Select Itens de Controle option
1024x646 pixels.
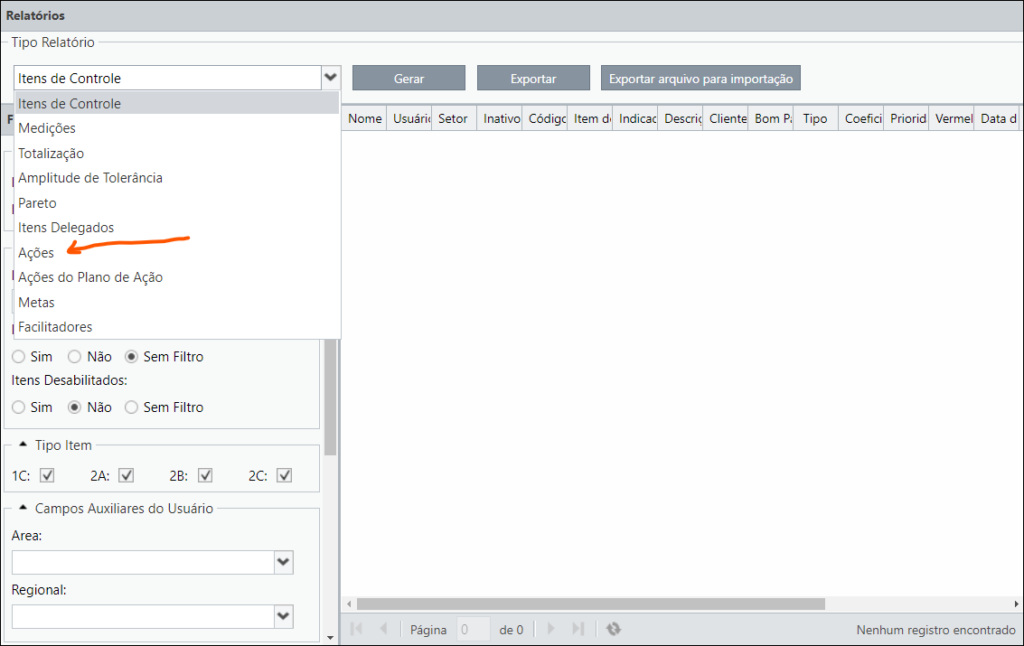tap(176, 103)
